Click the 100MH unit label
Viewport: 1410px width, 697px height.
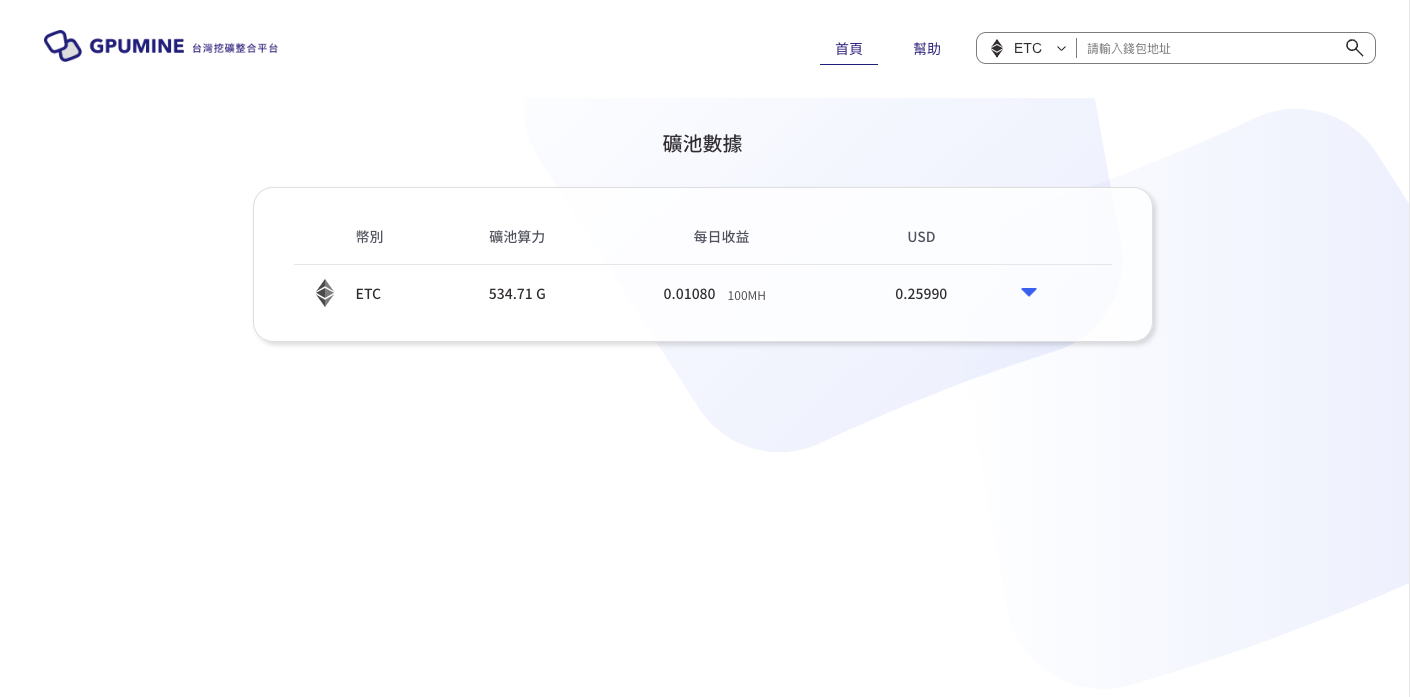pyautogui.click(x=746, y=295)
